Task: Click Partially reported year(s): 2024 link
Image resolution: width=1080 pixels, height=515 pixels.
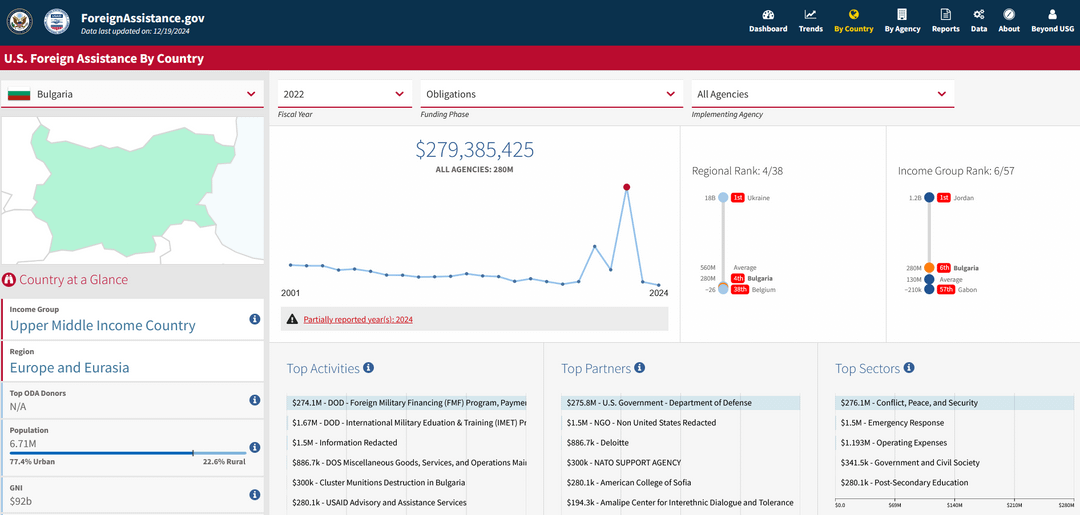Action: (x=358, y=319)
